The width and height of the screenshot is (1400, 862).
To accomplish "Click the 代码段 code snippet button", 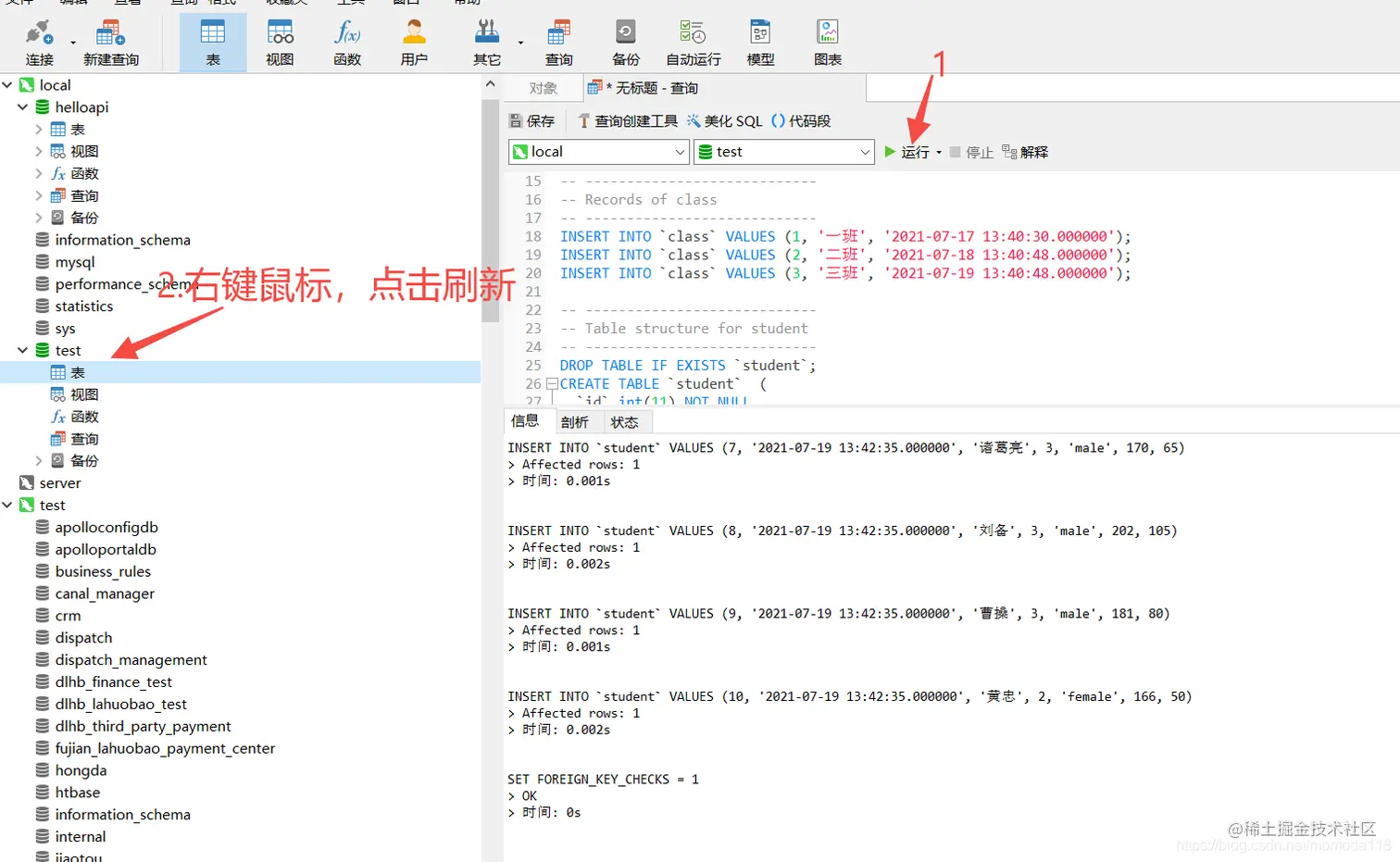I will (x=801, y=121).
